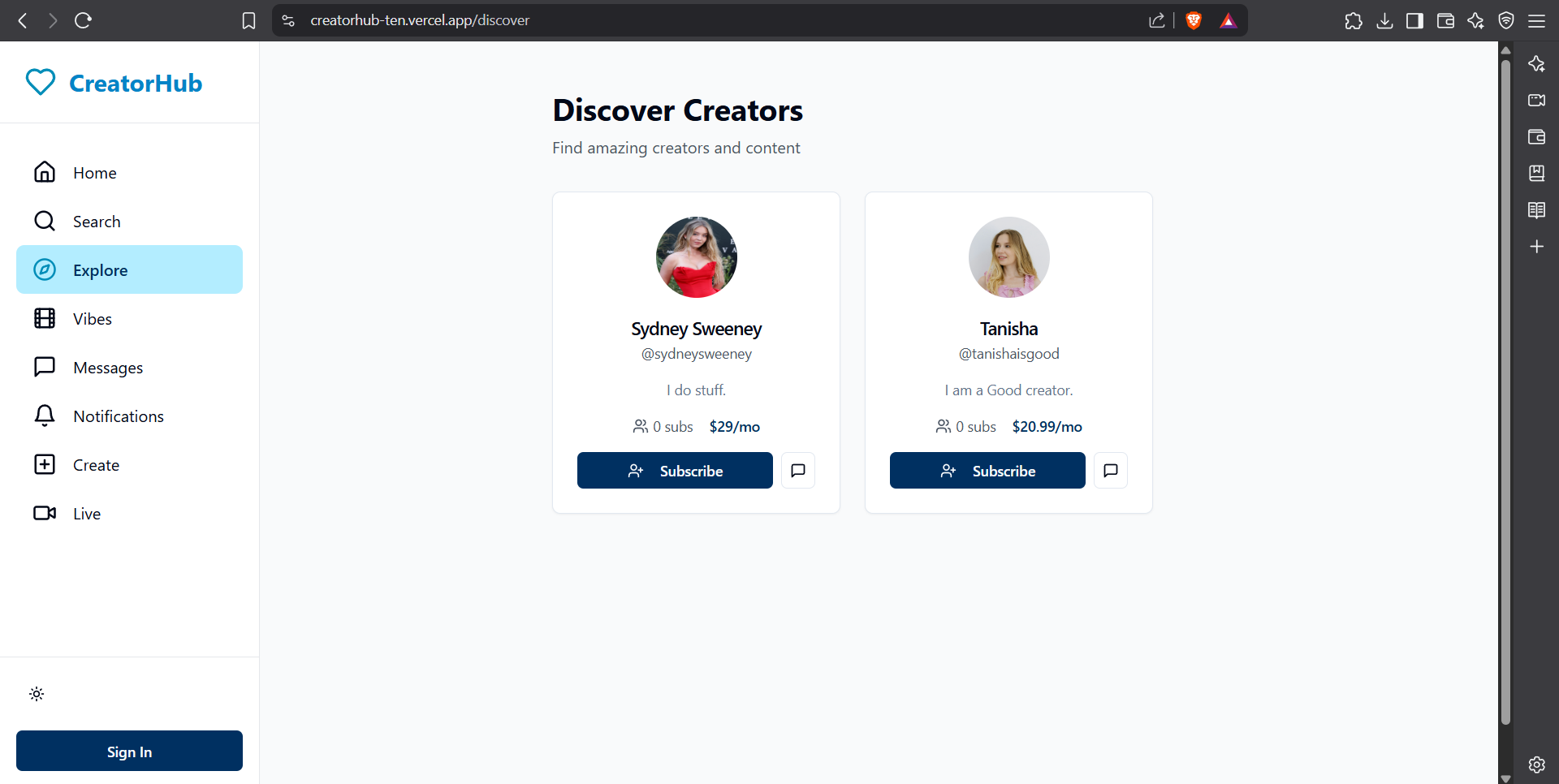
Task: Open the Downloads list
Action: 1384,20
